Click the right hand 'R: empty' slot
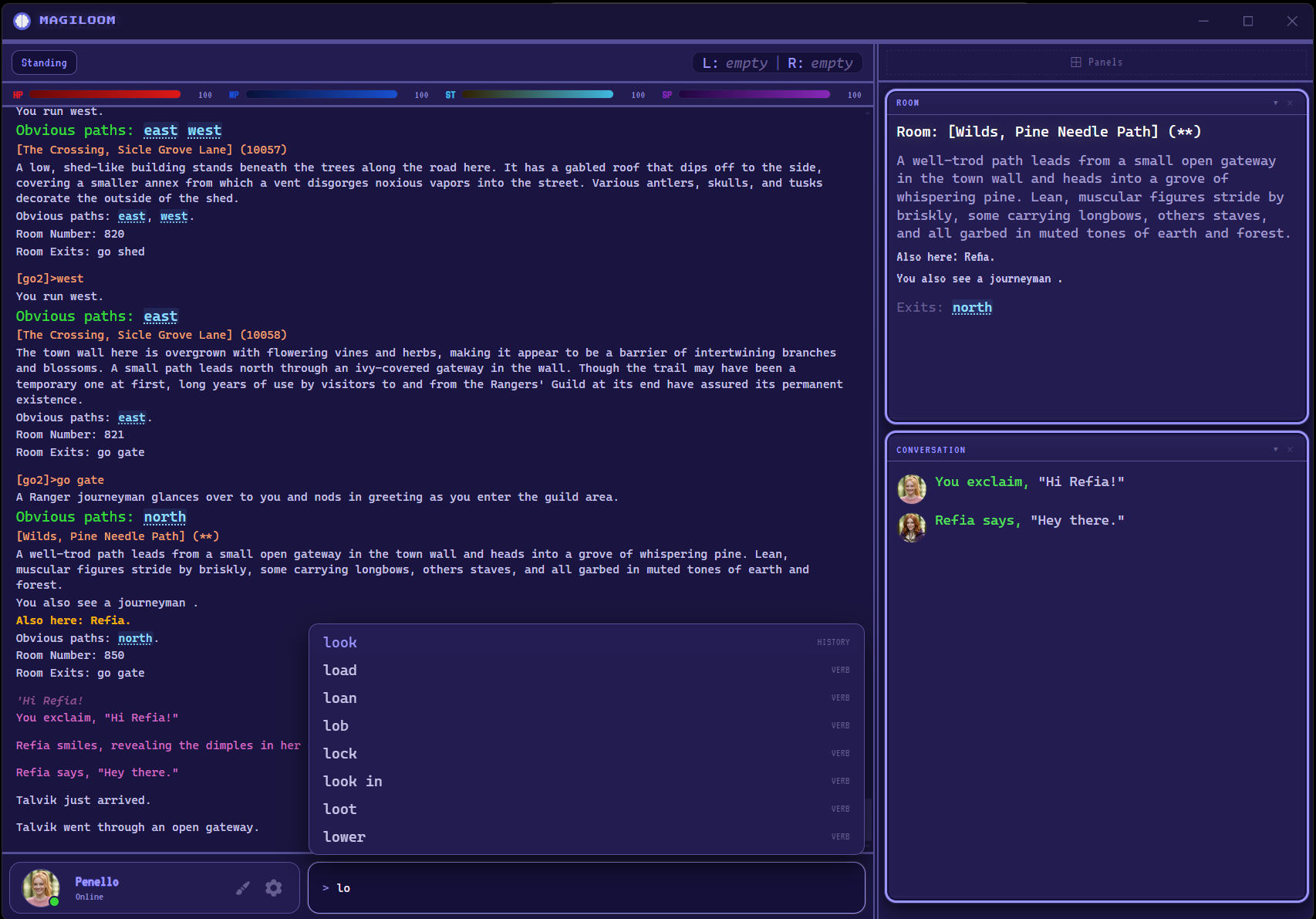This screenshot has height=919, width=1316. (820, 63)
